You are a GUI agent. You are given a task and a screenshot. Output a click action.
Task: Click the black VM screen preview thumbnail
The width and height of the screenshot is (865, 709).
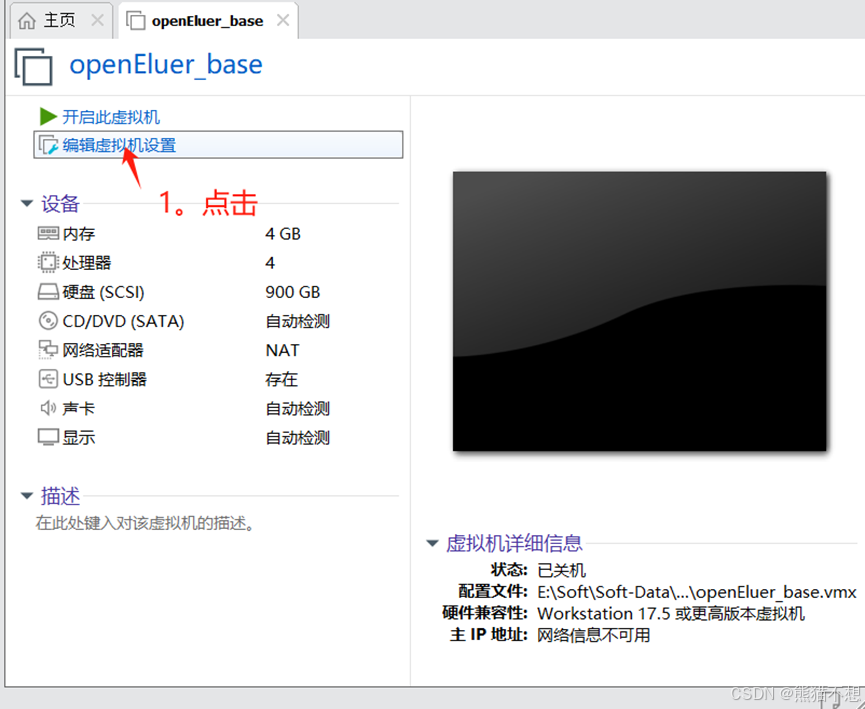pyautogui.click(x=639, y=311)
